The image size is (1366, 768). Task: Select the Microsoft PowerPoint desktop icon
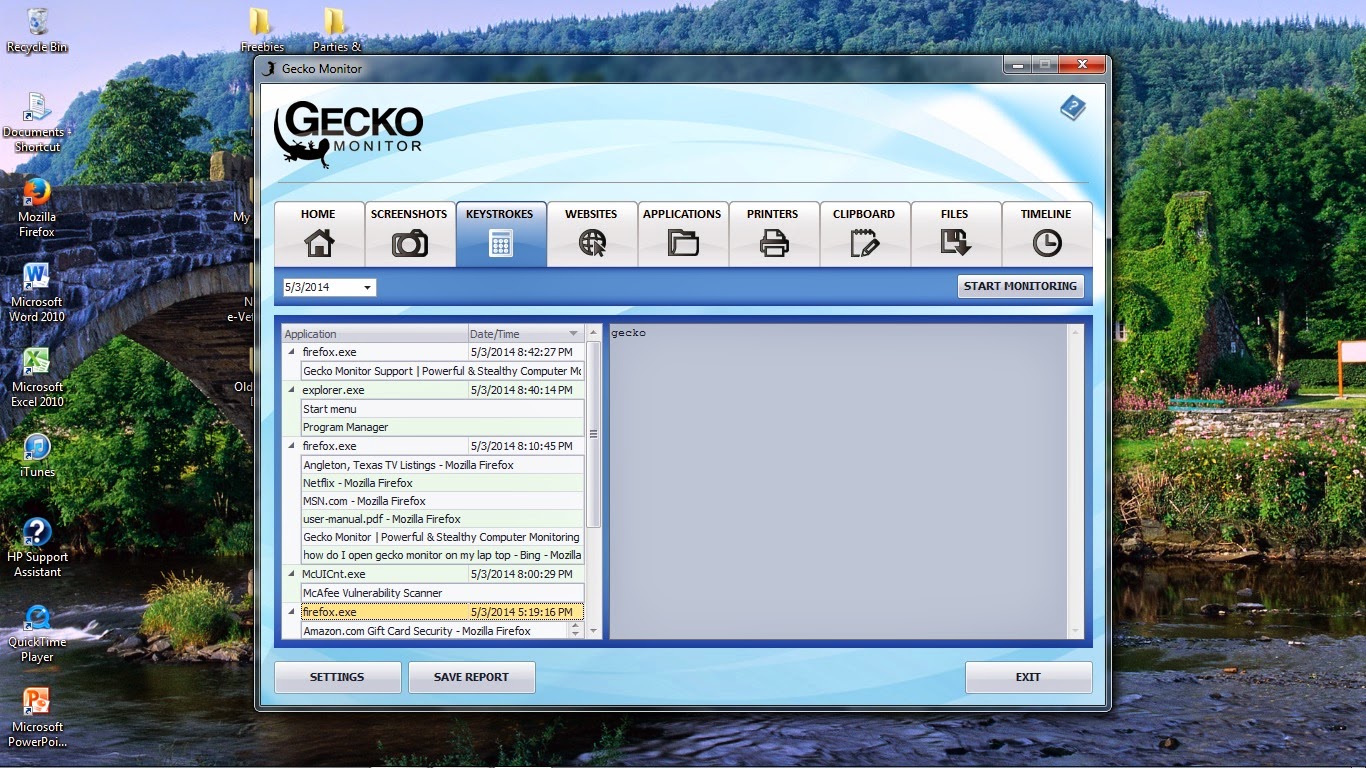(x=37, y=718)
